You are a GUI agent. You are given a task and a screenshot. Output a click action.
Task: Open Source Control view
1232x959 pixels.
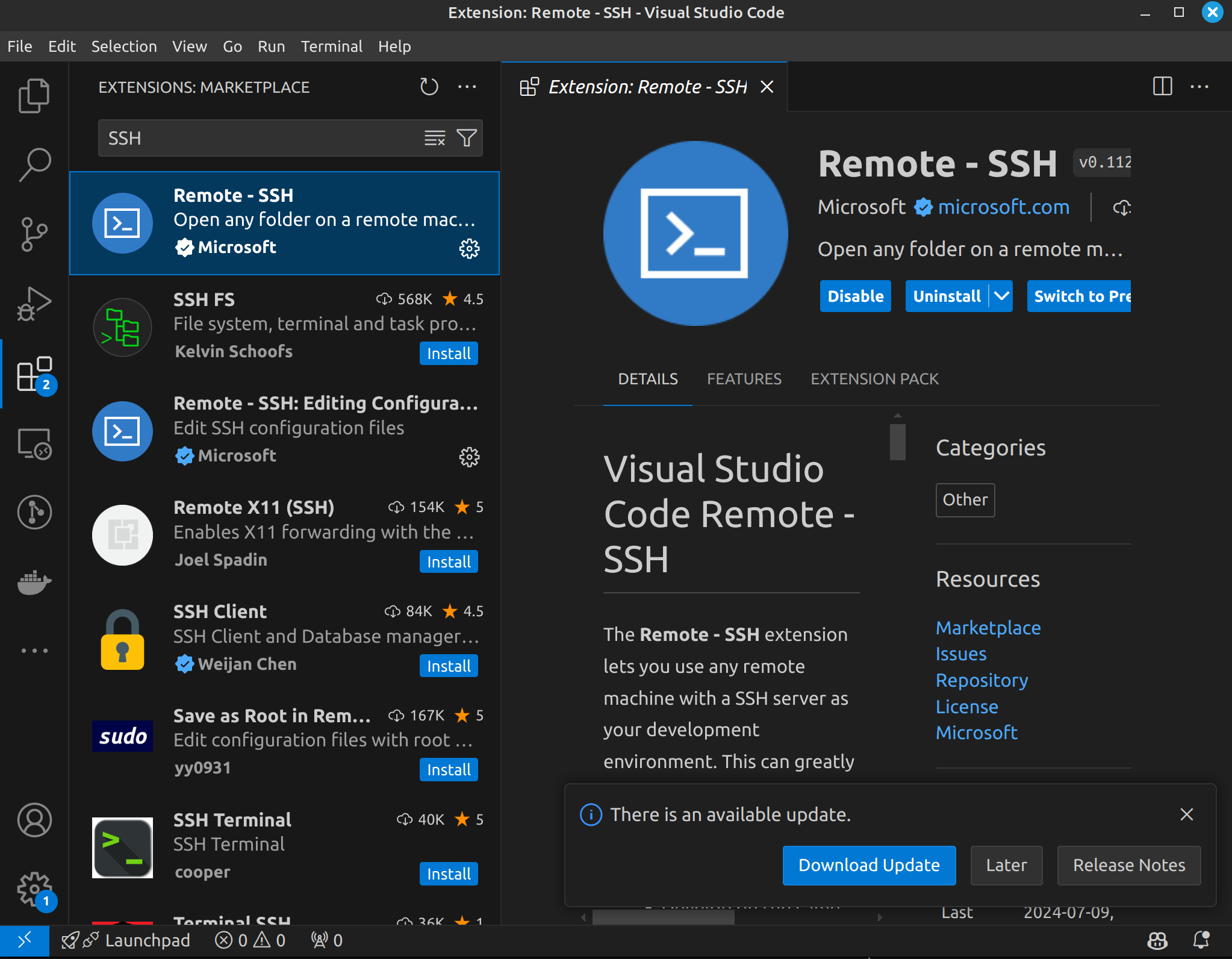pos(34,234)
